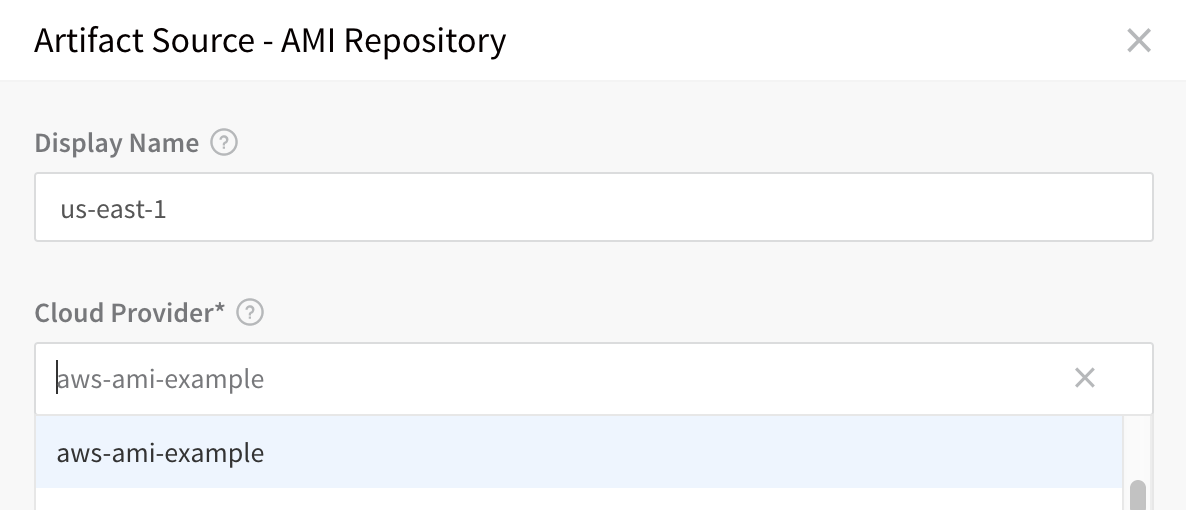The height and width of the screenshot is (510, 1186).
Task: Show the tooltip beside Cloud Provider*
Action: [250, 312]
